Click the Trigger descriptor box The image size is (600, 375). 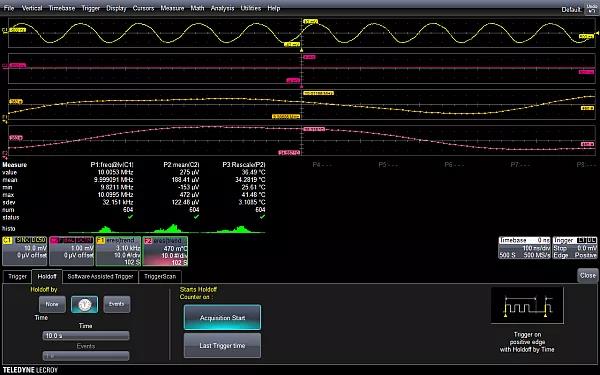point(575,248)
